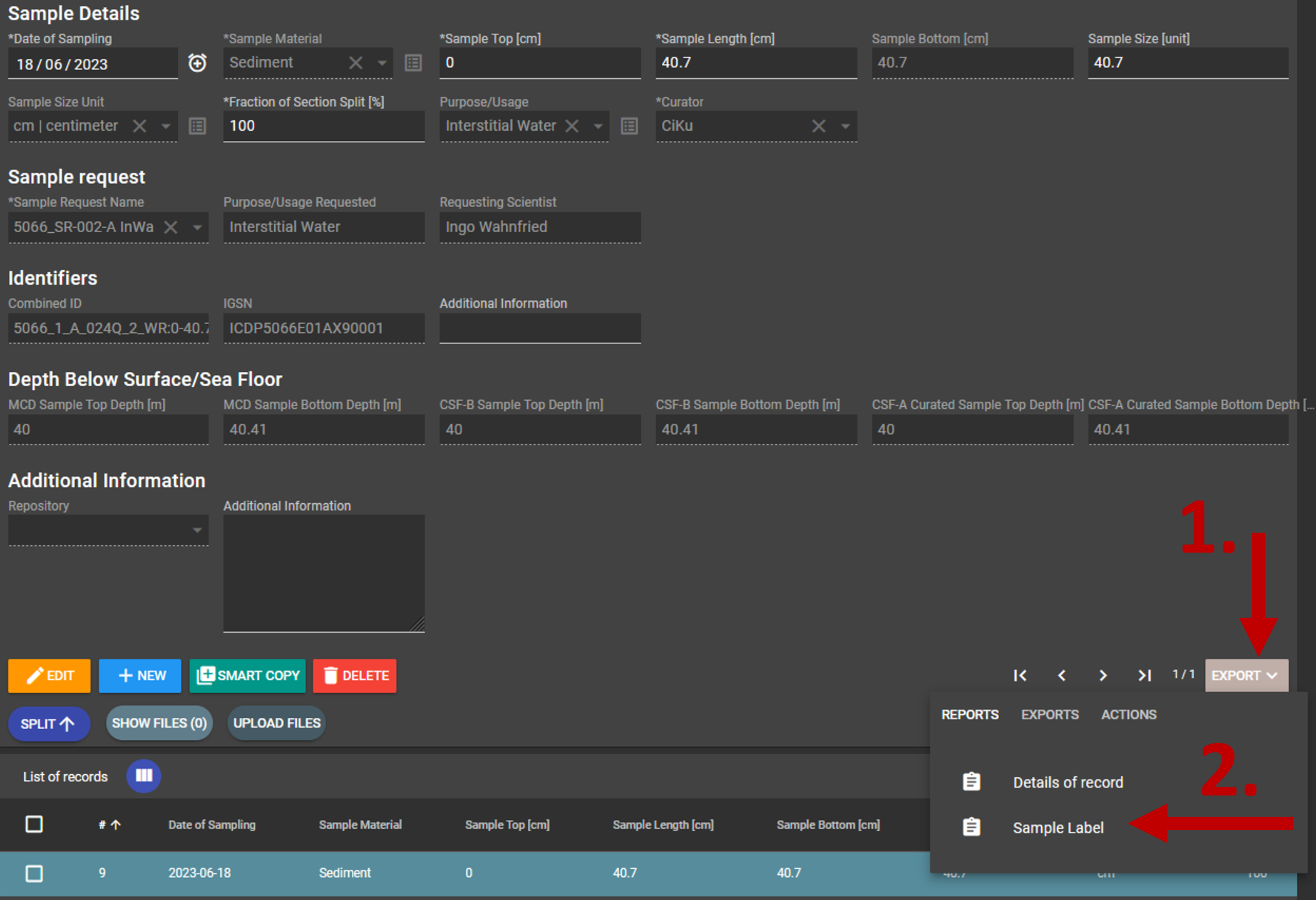Click into the Additional Information text area

coord(324,573)
